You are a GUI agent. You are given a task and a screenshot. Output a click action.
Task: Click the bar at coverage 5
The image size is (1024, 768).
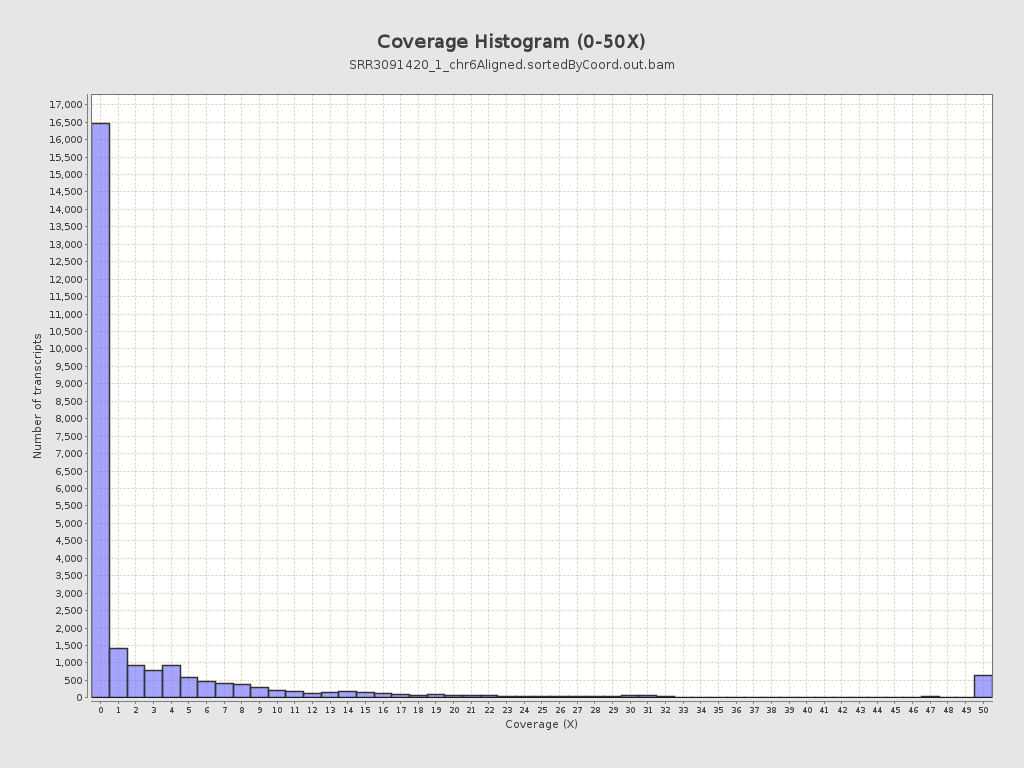[x=189, y=687]
